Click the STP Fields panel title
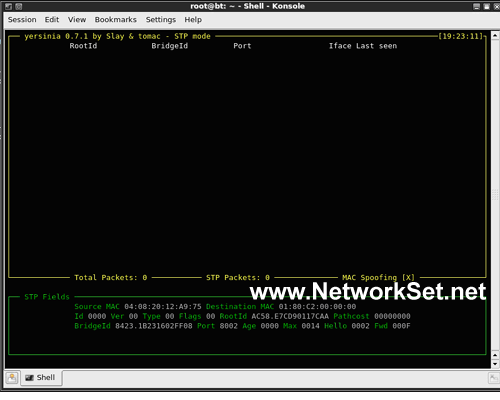Screen dimensions: 500x400 [x=47, y=297]
